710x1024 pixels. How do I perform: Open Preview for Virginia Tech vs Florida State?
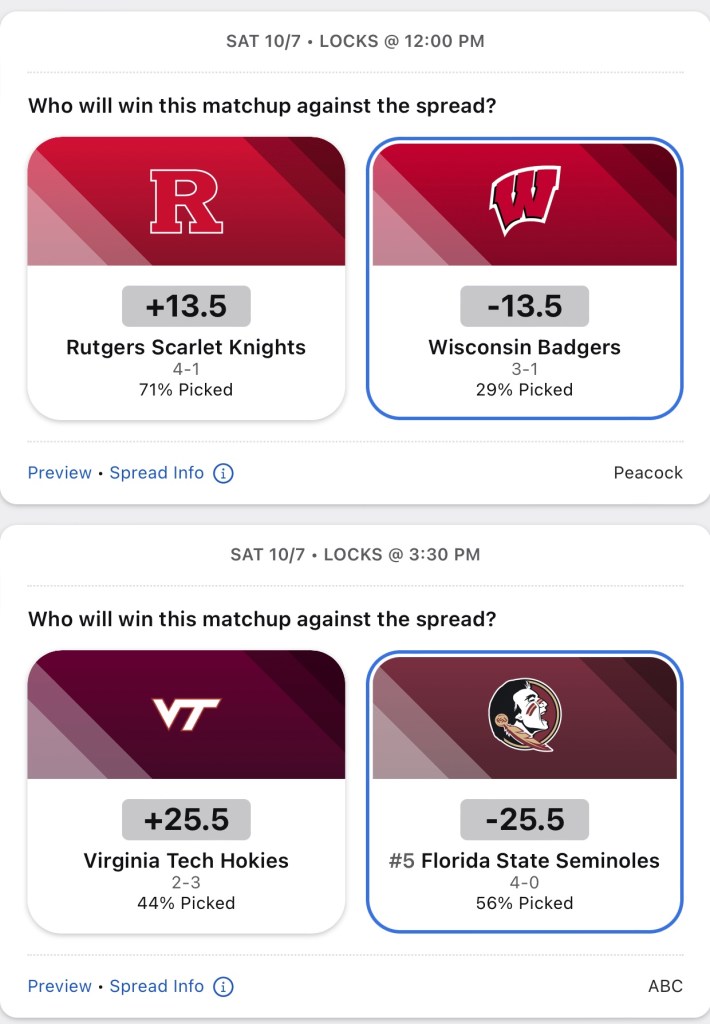(59, 987)
